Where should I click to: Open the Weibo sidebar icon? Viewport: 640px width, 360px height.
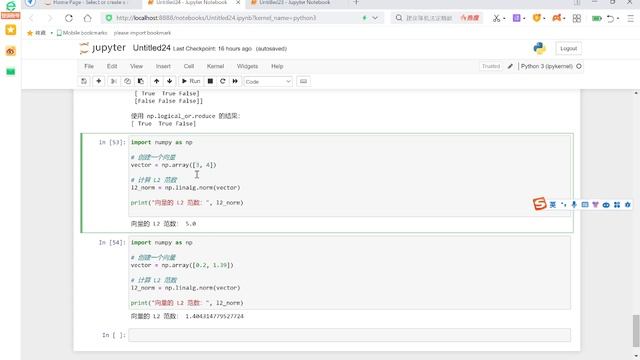(x=11, y=51)
